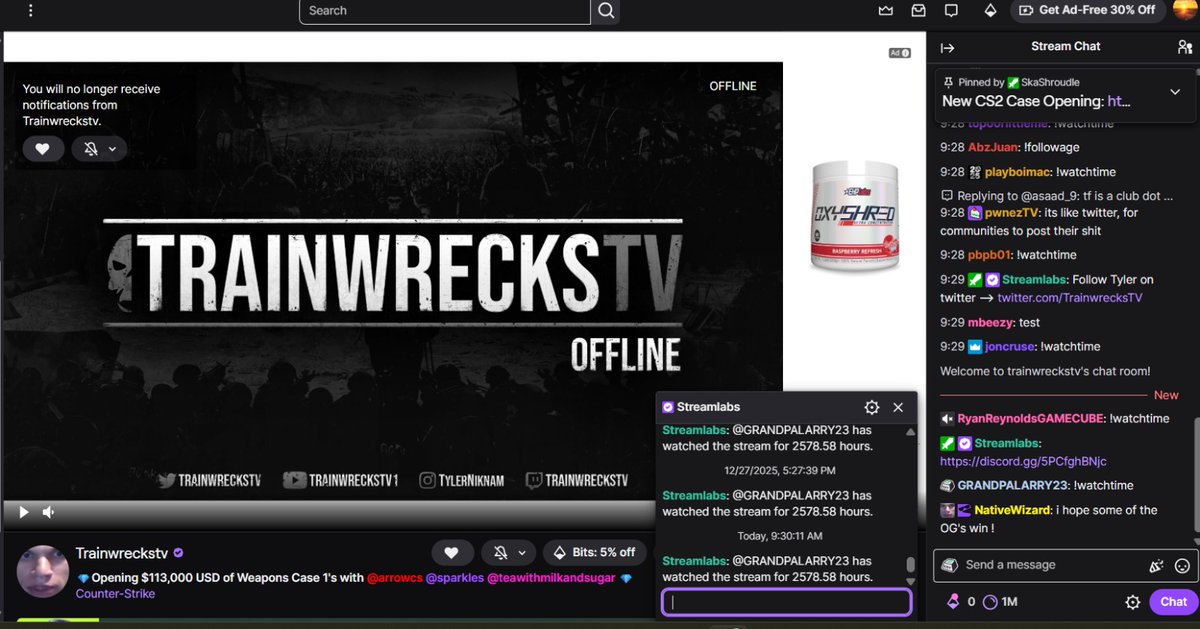Open the Counter-Strike category link
The height and width of the screenshot is (629, 1200).
point(115,594)
